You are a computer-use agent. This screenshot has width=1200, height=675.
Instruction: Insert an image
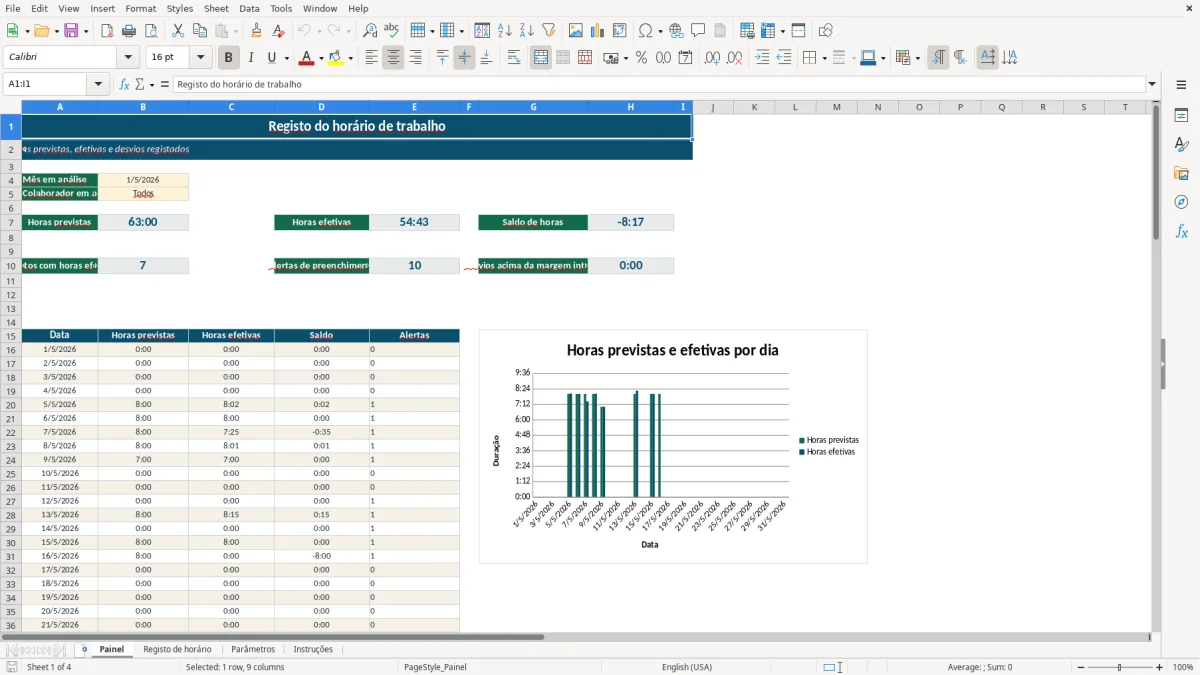[x=576, y=31]
